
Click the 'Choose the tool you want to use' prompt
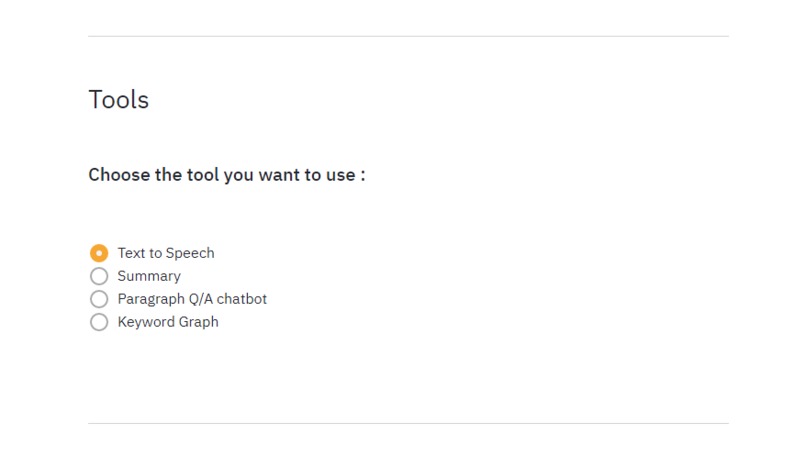click(227, 175)
